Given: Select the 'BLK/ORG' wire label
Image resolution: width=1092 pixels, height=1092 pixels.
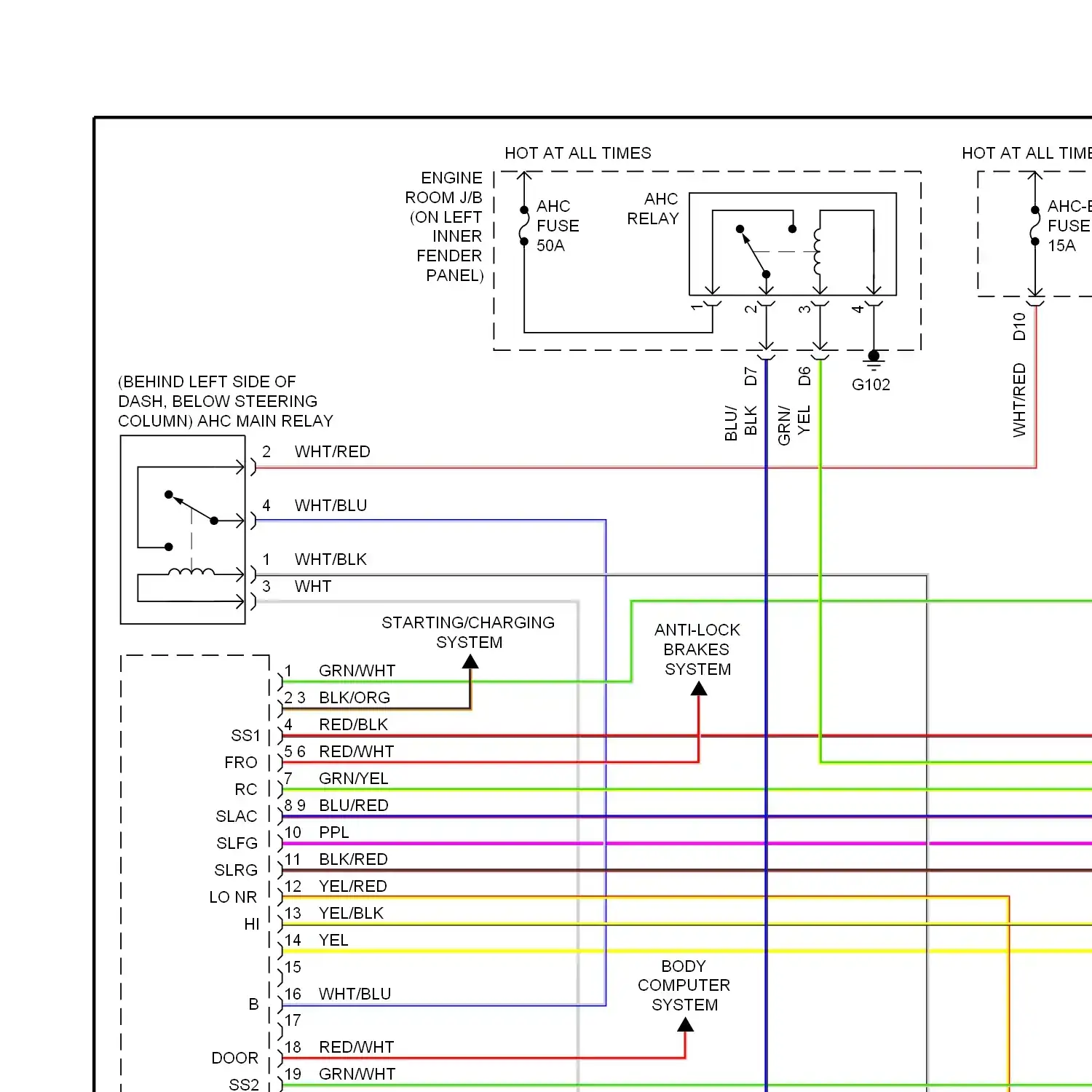Looking at the screenshot, I should pos(355,697).
